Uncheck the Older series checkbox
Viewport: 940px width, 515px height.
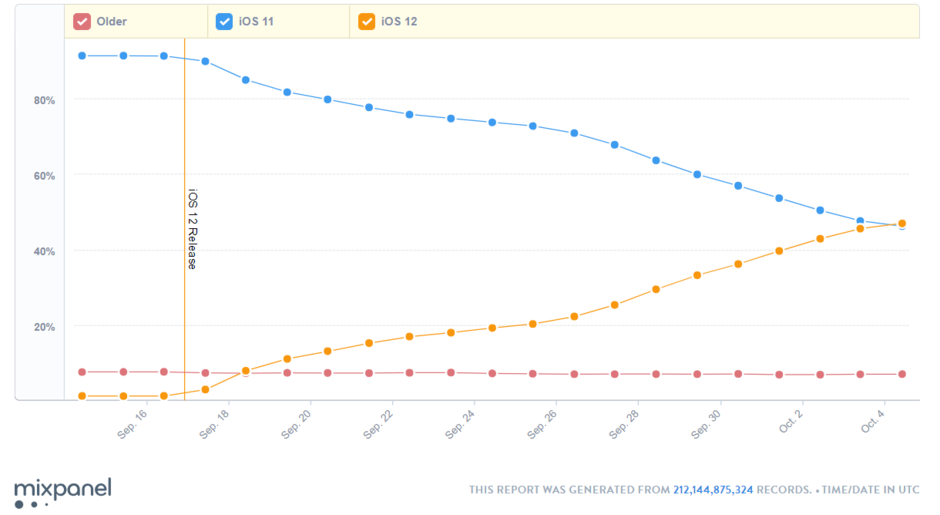[82, 21]
